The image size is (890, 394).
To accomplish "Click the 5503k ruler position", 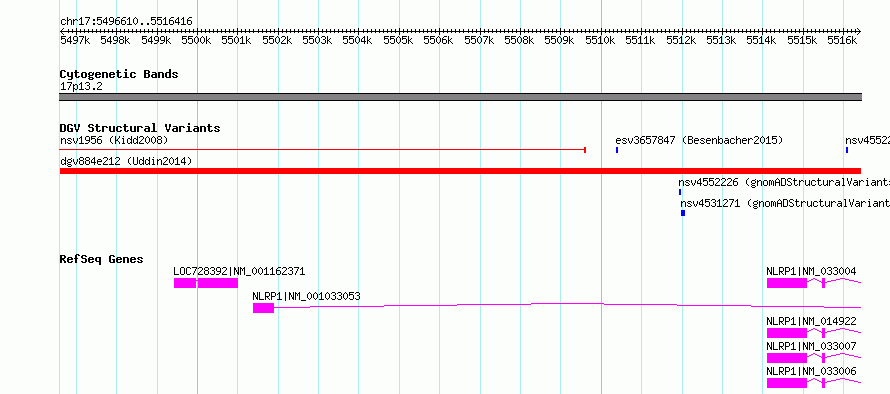I will coord(317,40).
